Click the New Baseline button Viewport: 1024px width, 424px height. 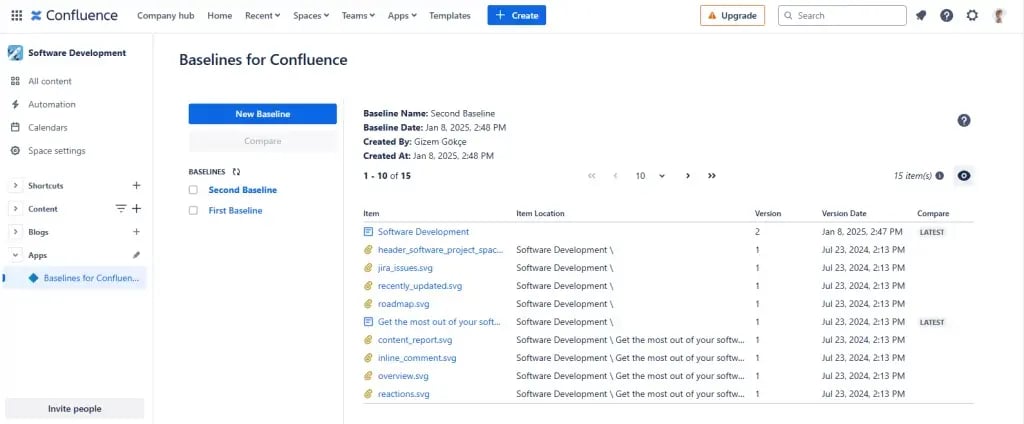point(262,114)
